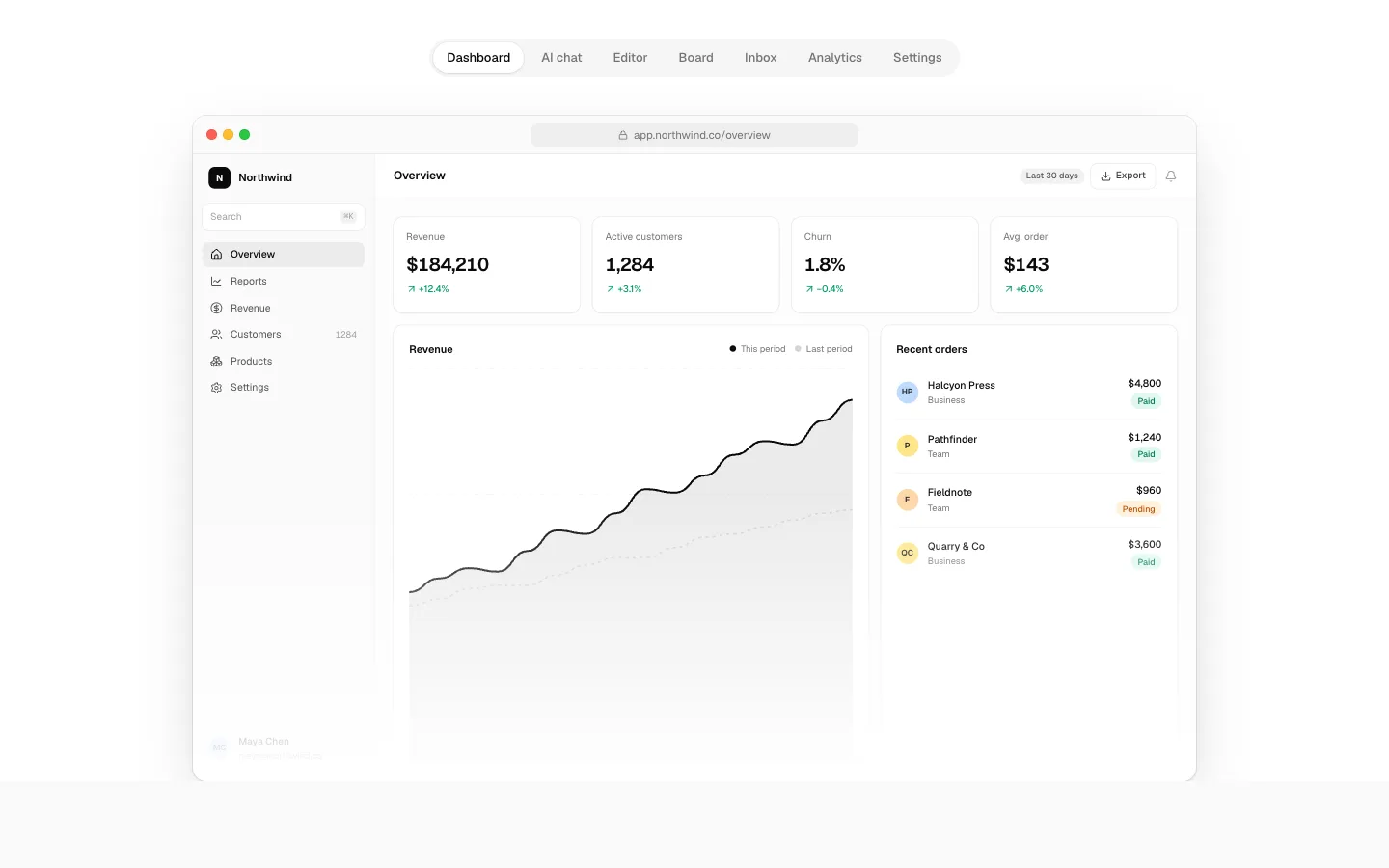Toggle the This period legend item

(757, 349)
